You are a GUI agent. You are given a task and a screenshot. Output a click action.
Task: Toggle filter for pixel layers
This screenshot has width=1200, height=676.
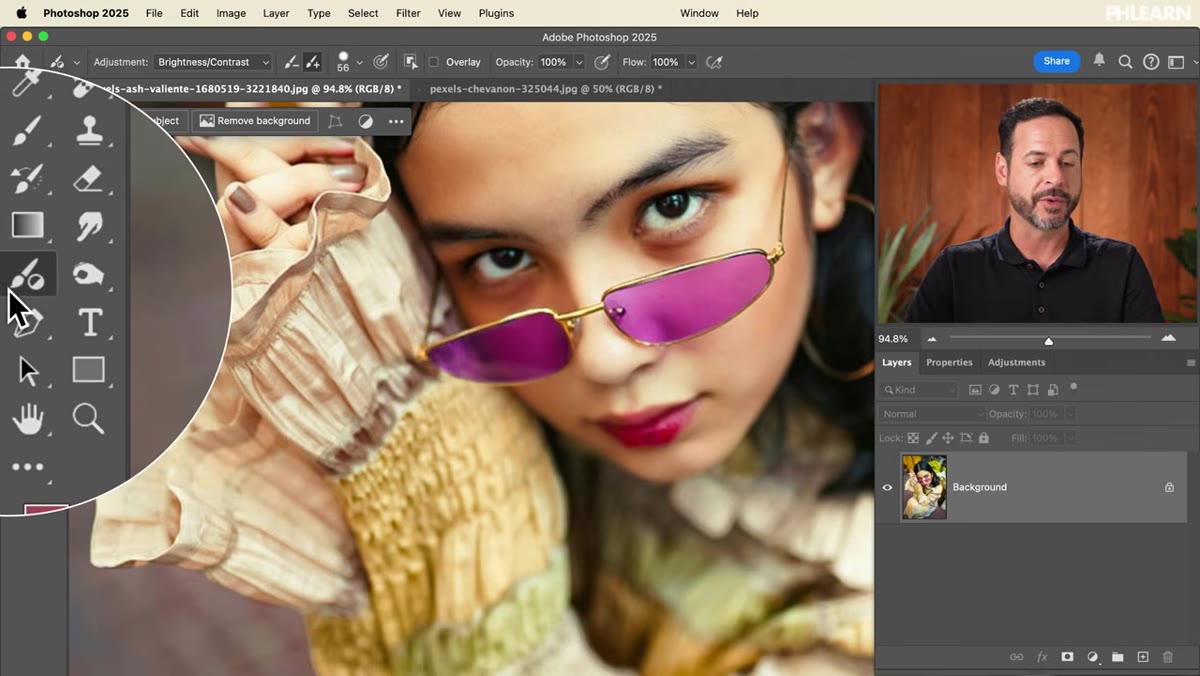point(975,390)
